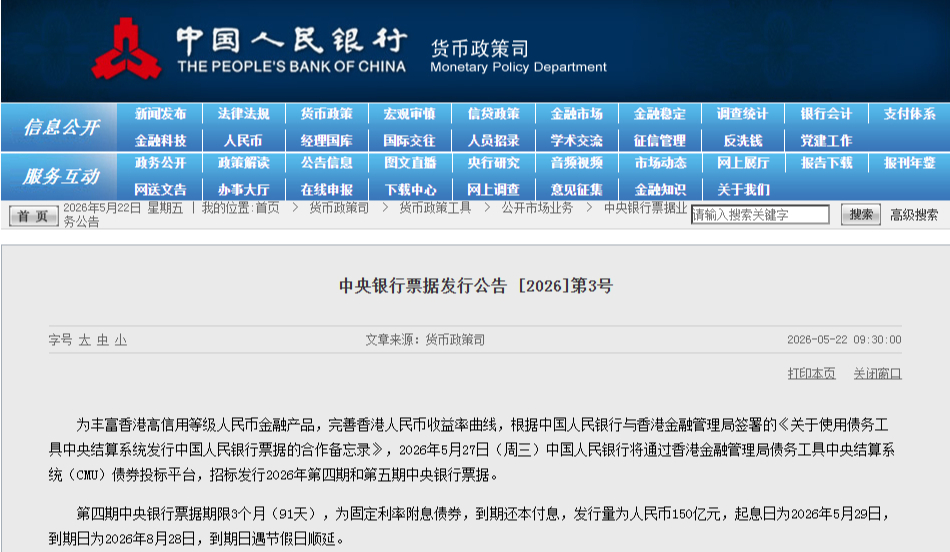This screenshot has height=552, width=950.
Task: Go to 支付体系 section
Action: (x=909, y=114)
